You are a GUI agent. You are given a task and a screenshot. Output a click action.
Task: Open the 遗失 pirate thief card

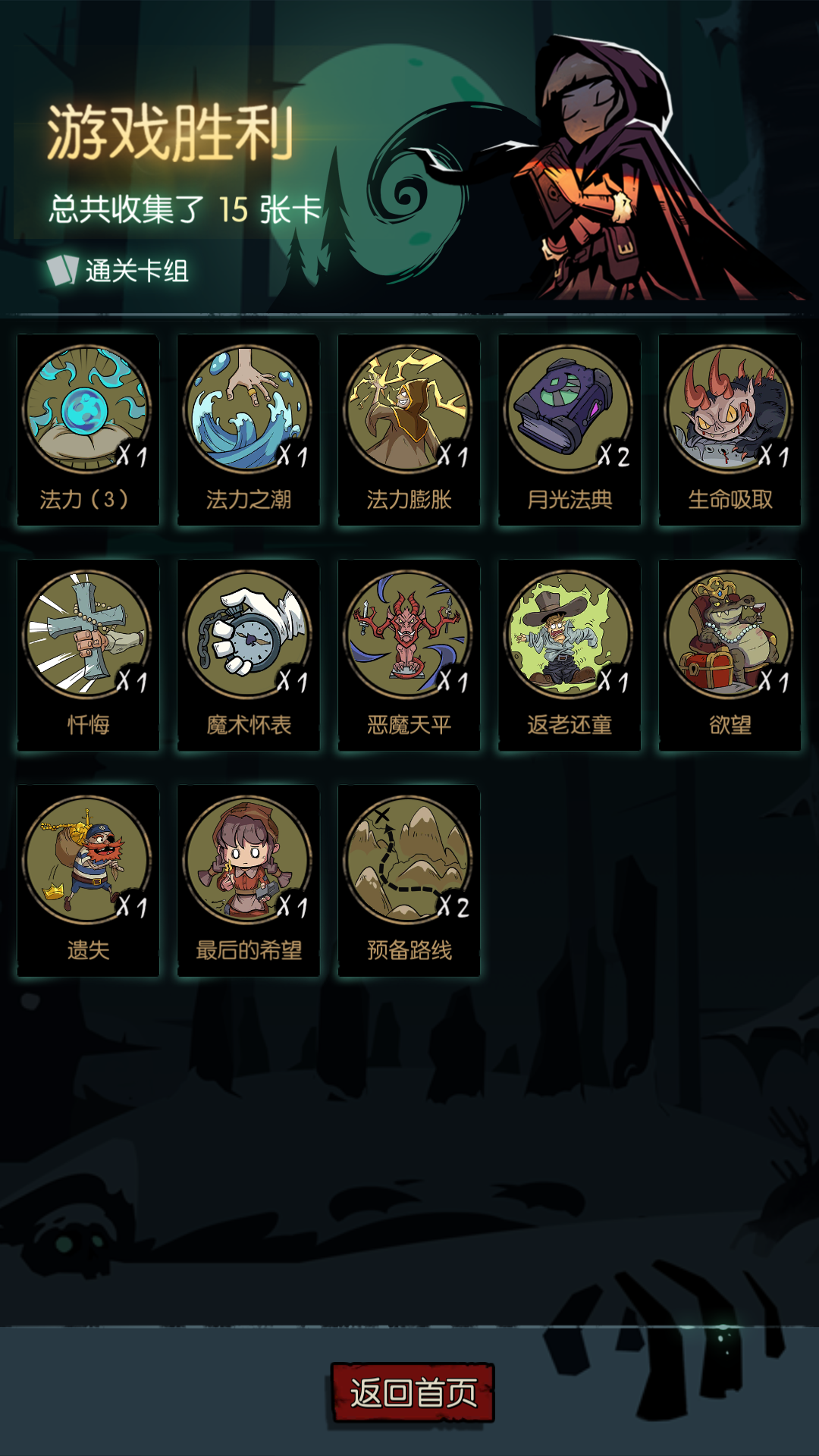88,880
